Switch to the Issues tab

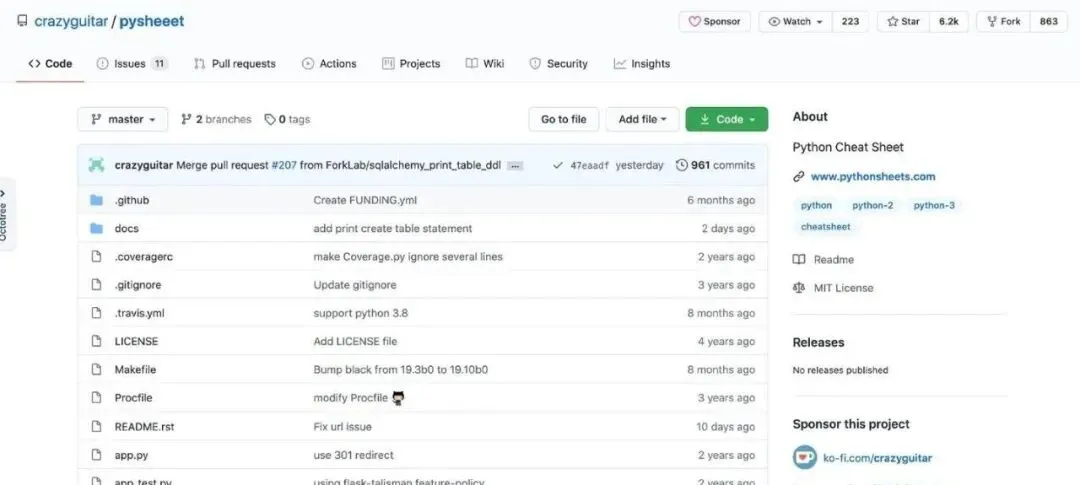point(132,63)
